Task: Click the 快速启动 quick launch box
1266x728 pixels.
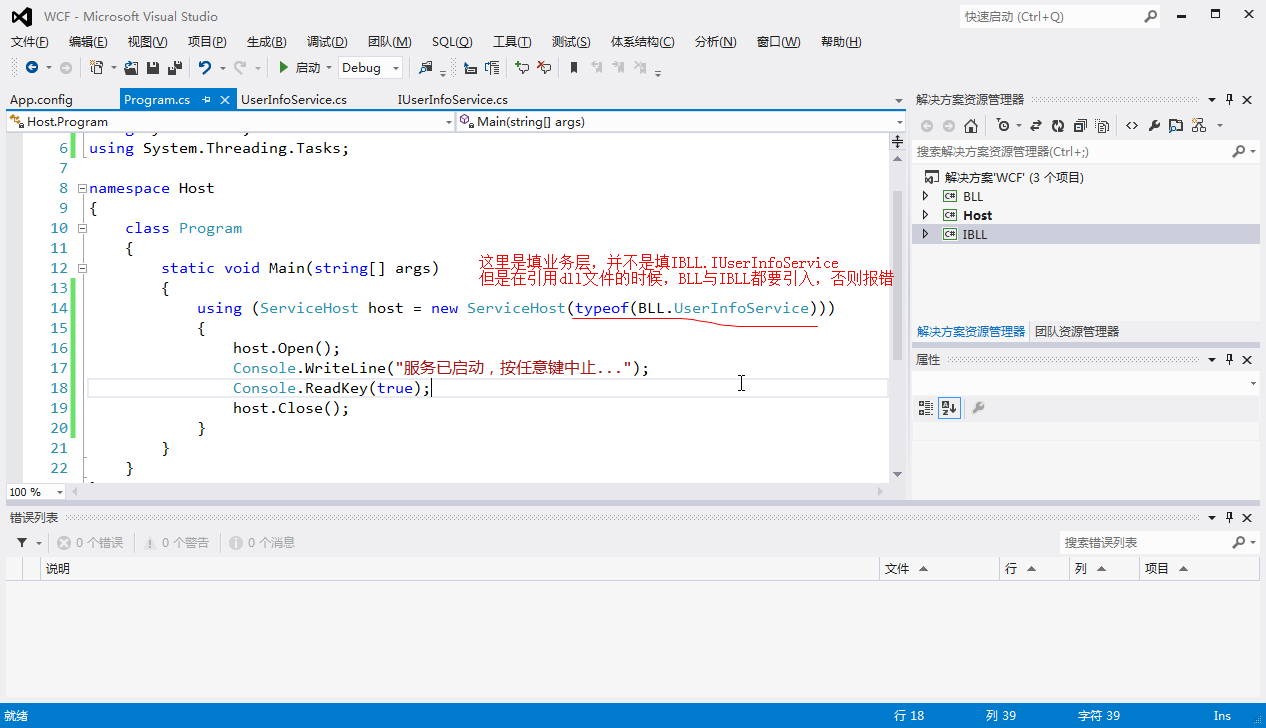Action: tap(1050, 16)
